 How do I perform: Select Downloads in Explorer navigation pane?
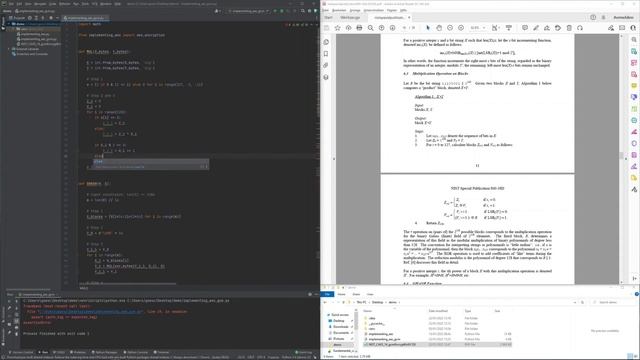click(x=340, y=327)
